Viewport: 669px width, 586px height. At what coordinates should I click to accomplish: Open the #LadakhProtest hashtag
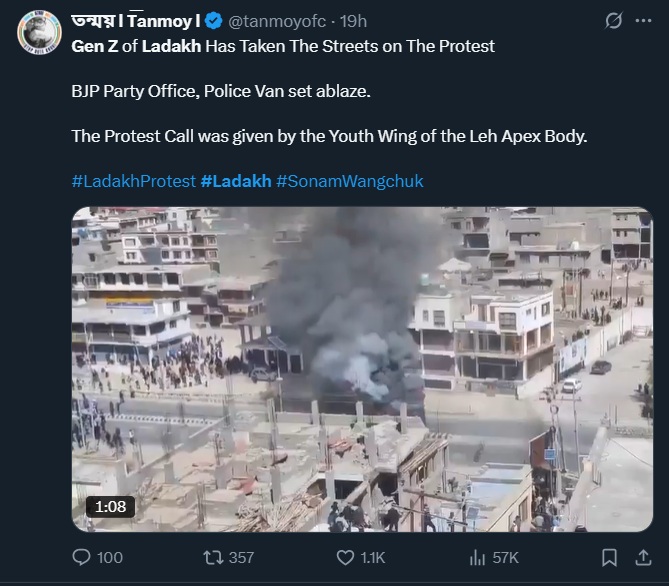tap(133, 181)
